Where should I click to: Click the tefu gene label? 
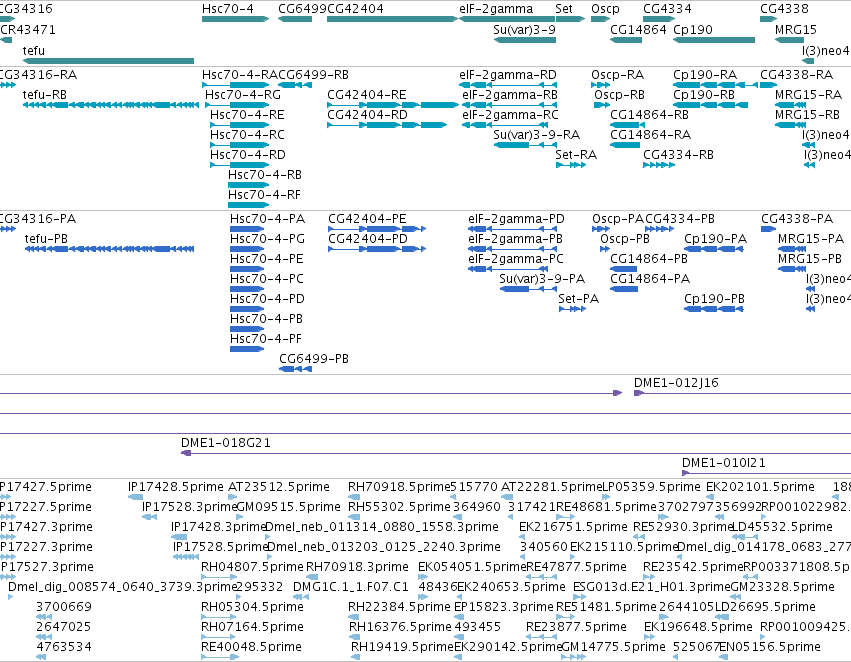coord(34,50)
